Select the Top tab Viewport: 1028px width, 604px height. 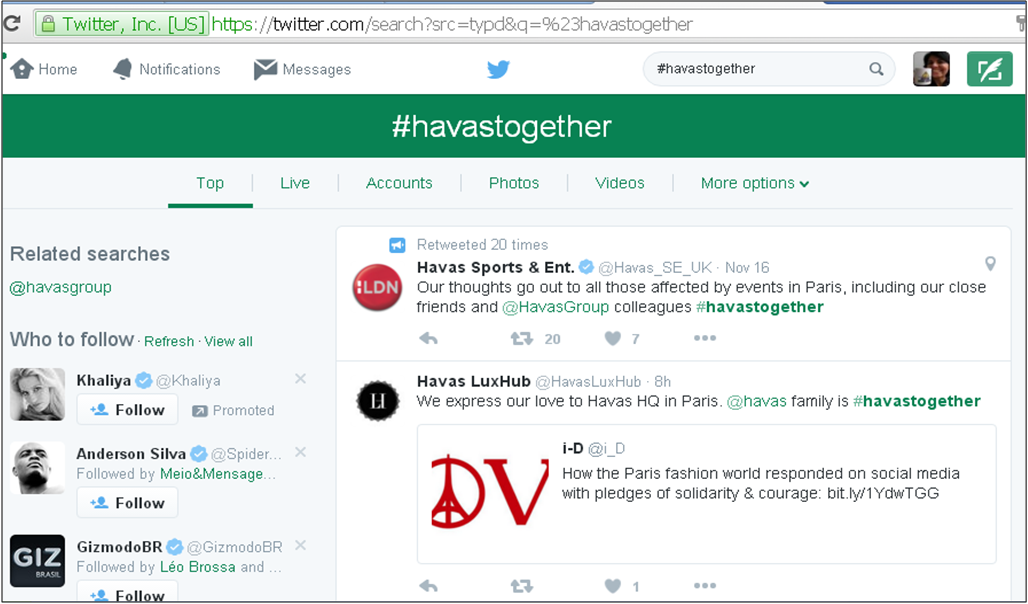coord(210,183)
